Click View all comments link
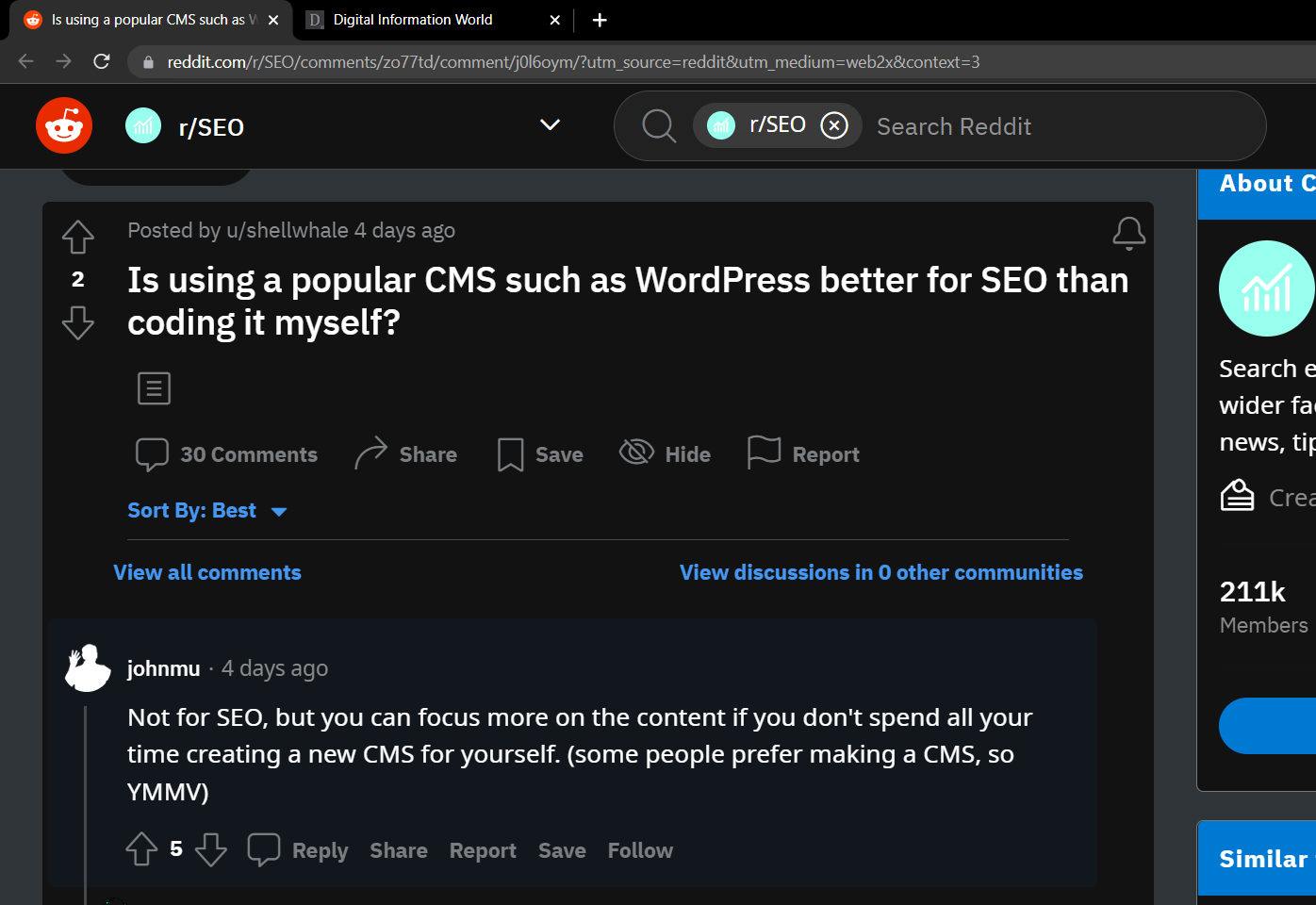Viewport: 1316px width, 905px height. tap(207, 572)
